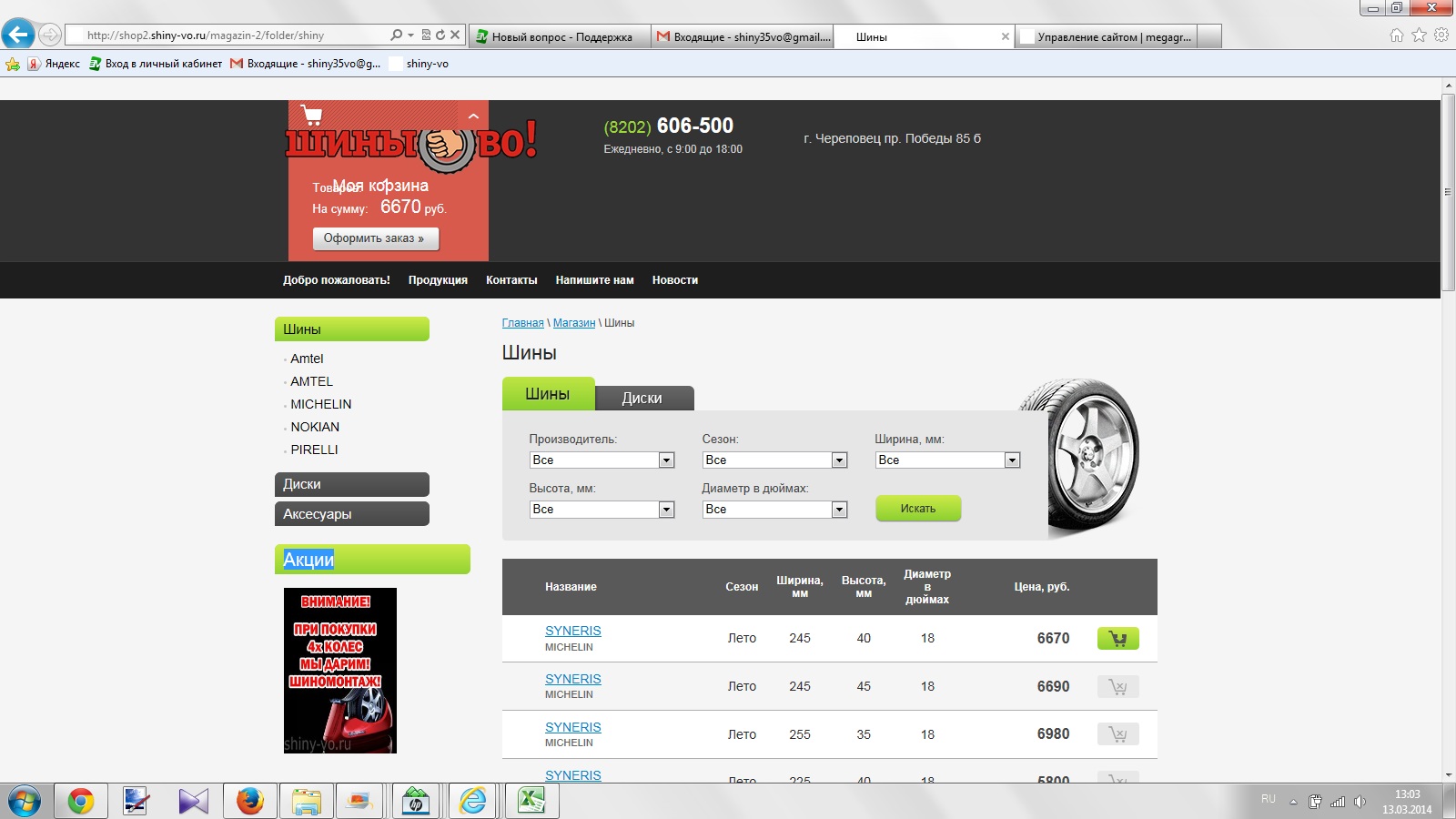Screen dimensions: 1456x819
Task: Open the Диски sidebar category
Action: pos(352,484)
